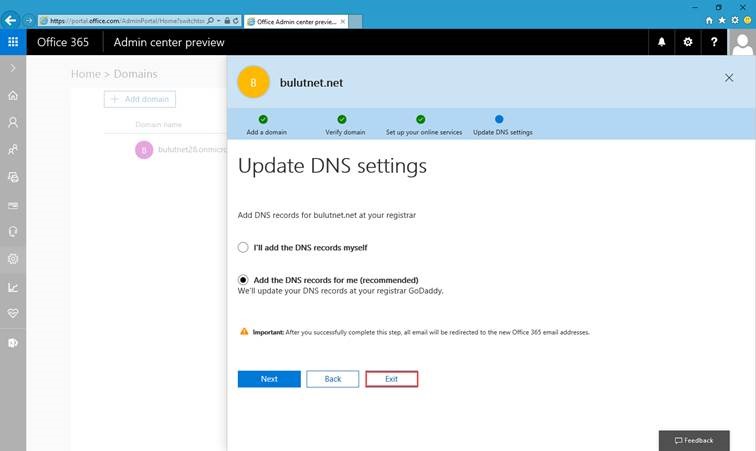The width and height of the screenshot is (756, 451).
Task: Open the Feedback button
Action: point(694,440)
